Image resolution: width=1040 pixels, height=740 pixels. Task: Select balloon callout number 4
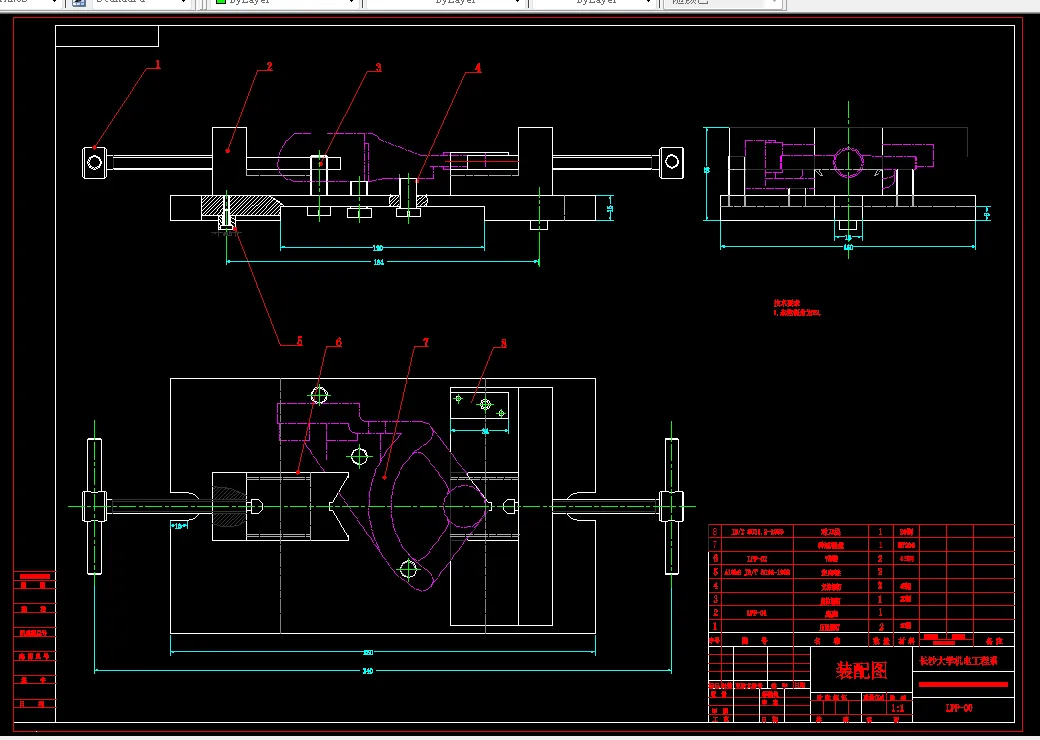click(478, 68)
